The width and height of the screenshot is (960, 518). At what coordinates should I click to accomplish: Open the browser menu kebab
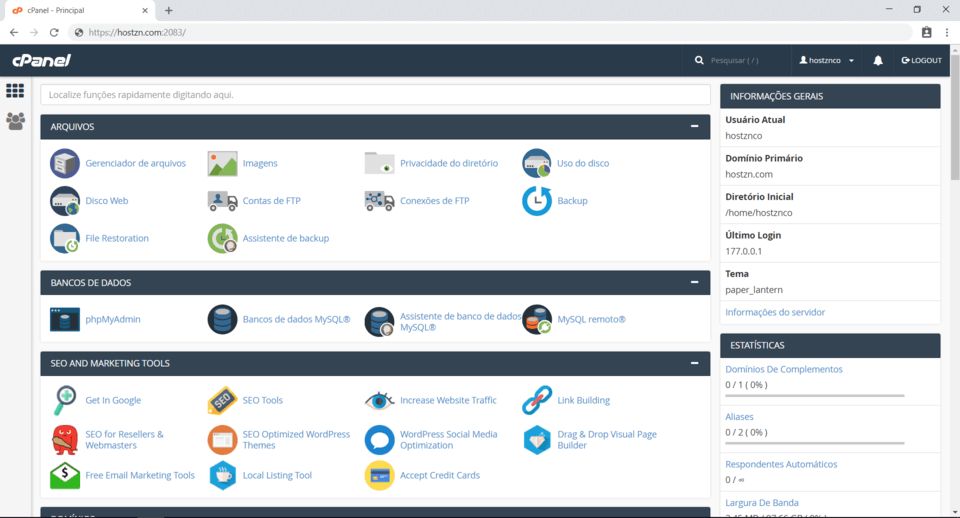click(x=947, y=32)
